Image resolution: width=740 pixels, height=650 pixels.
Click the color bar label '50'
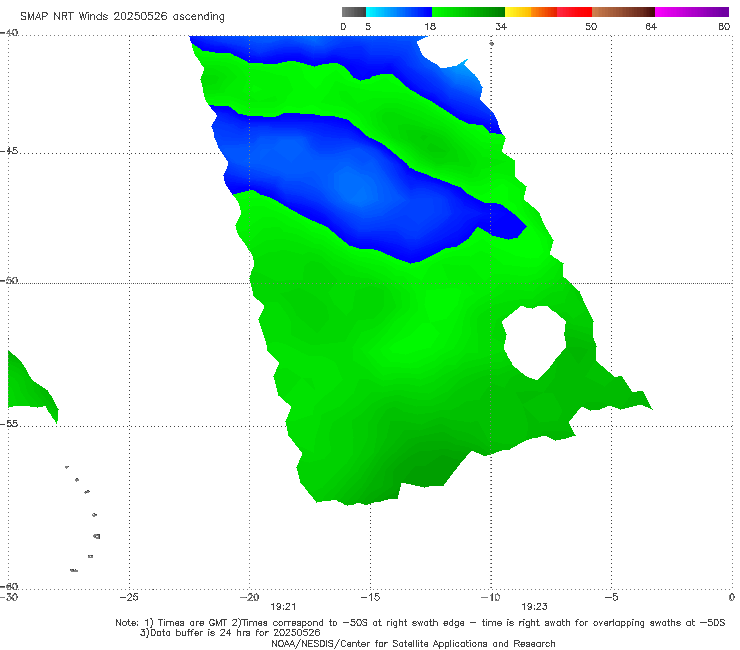tap(591, 26)
